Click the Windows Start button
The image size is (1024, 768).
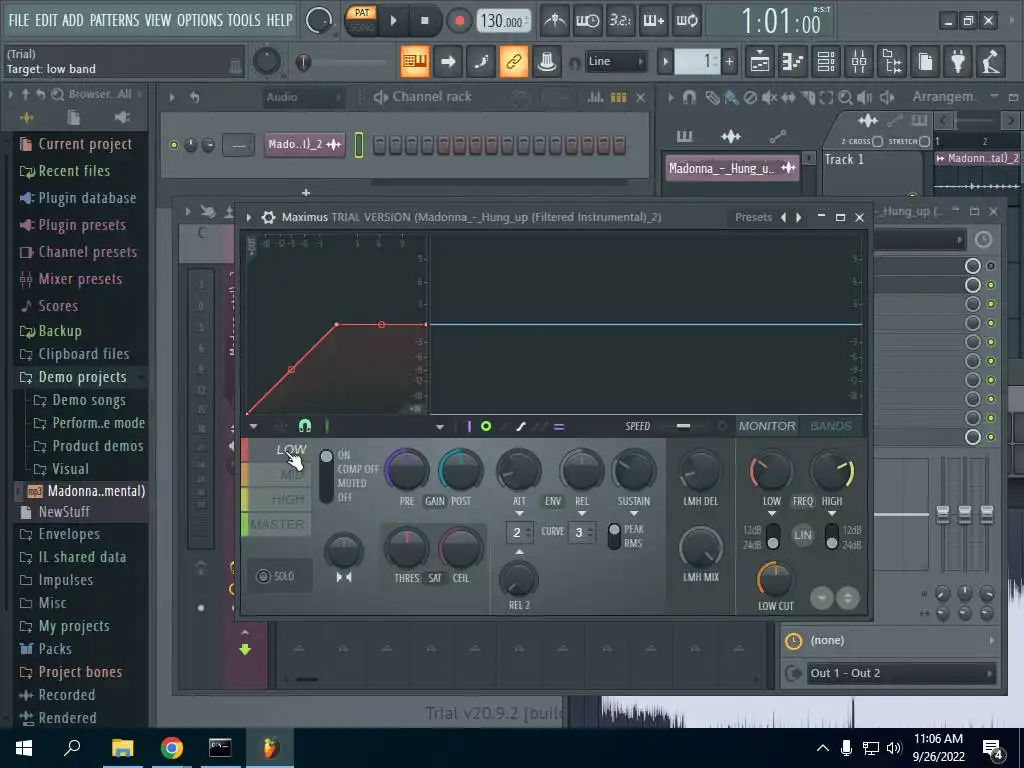pyautogui.click(x=24, y=748)
